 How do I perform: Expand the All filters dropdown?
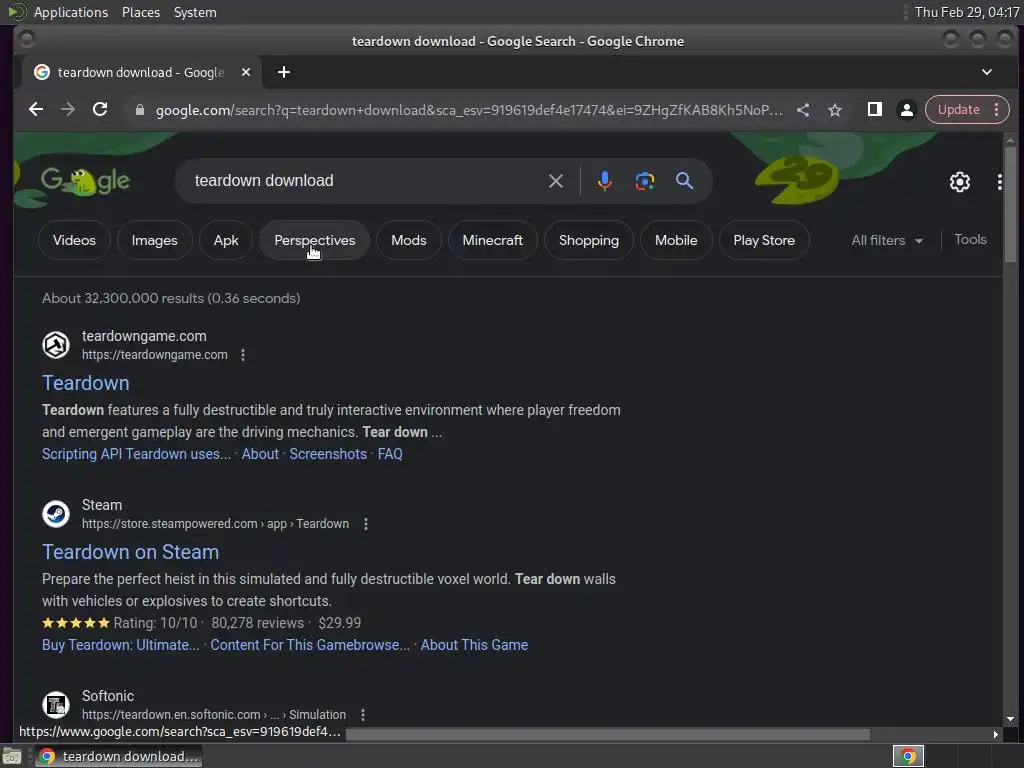[x=887, y=240]
